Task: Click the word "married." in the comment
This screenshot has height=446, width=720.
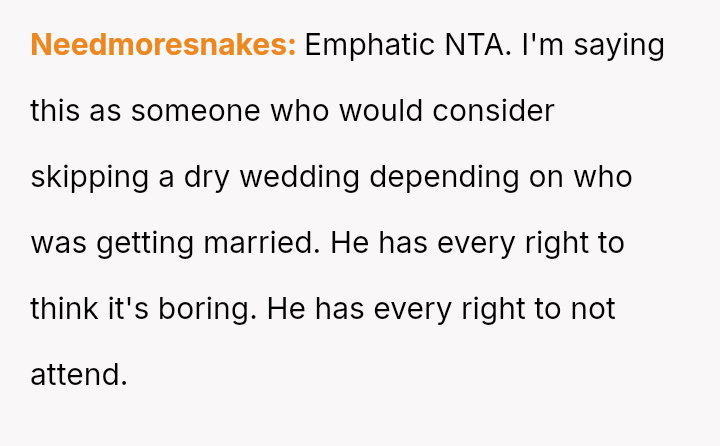Action: [x=262, y=243]
